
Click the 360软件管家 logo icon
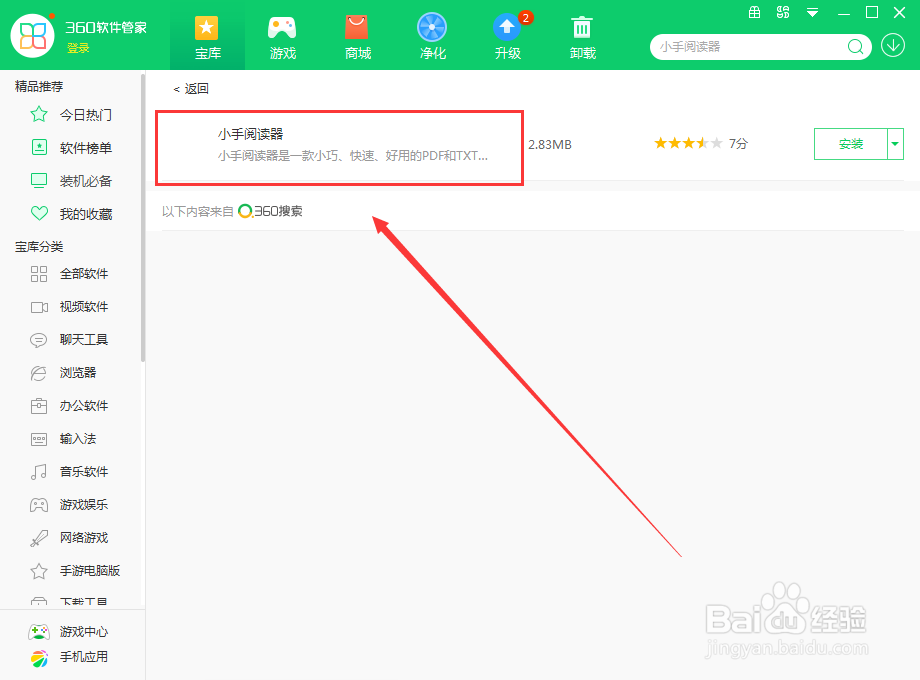coord(33,36)
